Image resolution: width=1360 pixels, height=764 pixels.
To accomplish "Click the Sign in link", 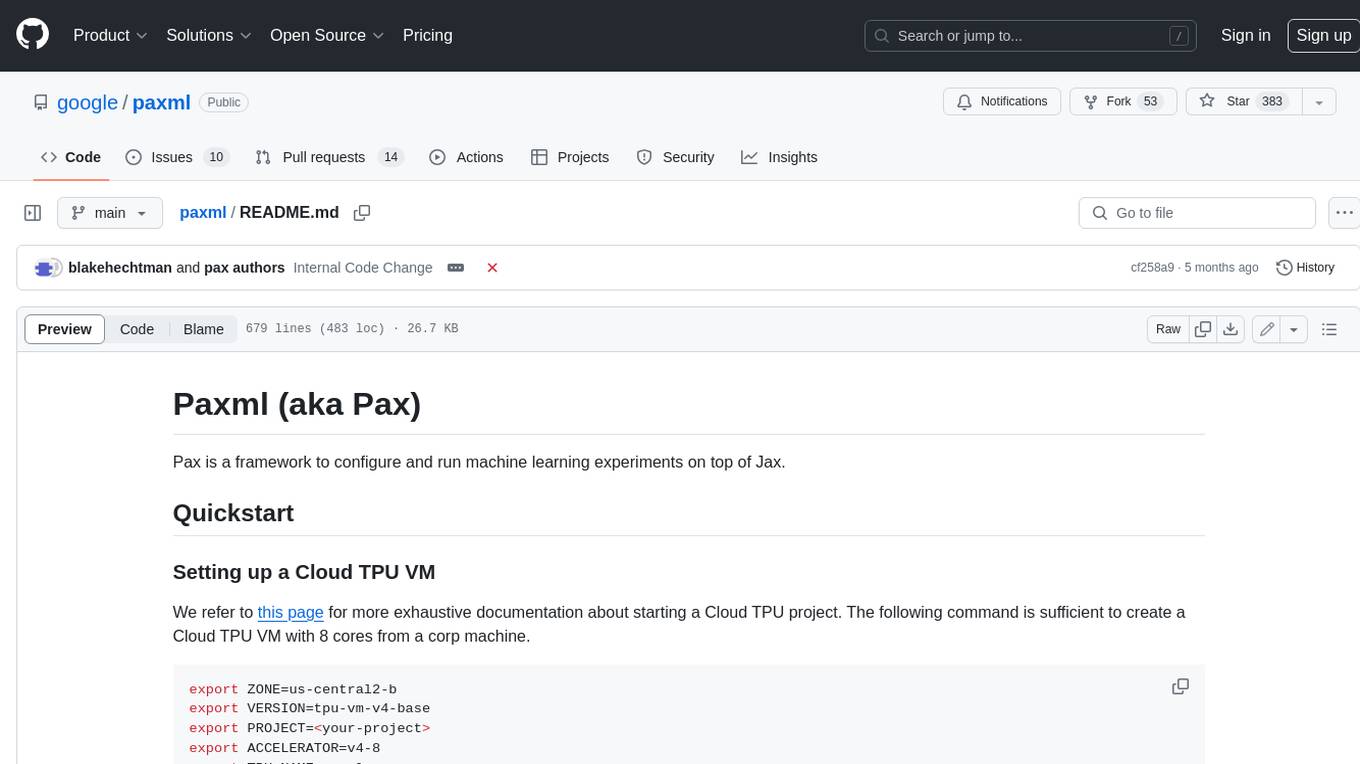I will click(x=1245, y=35).
